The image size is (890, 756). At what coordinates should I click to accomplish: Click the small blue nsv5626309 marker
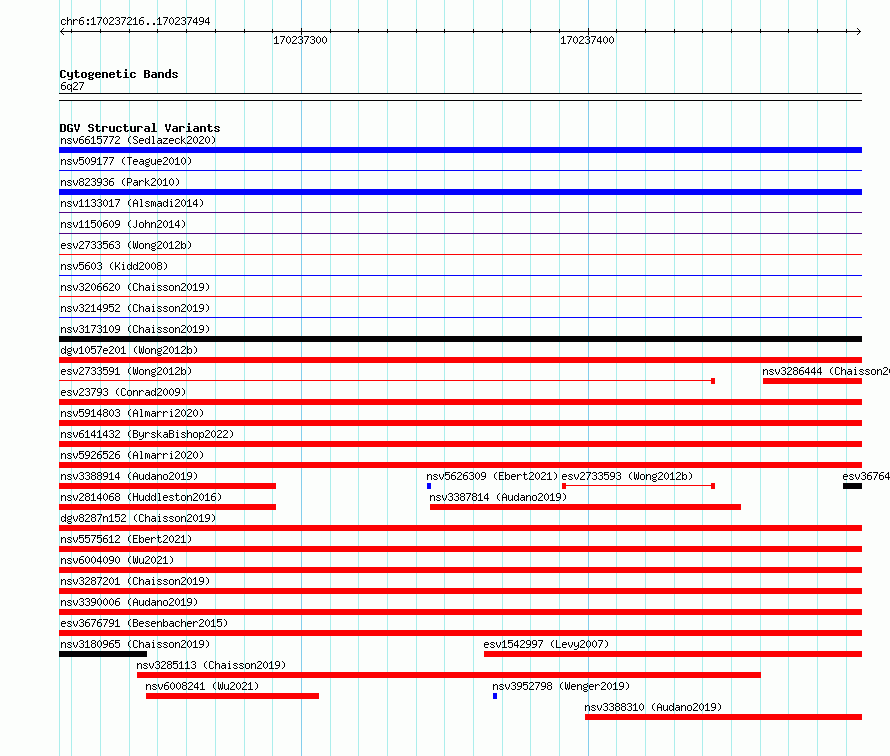click(x=429, y=486)
